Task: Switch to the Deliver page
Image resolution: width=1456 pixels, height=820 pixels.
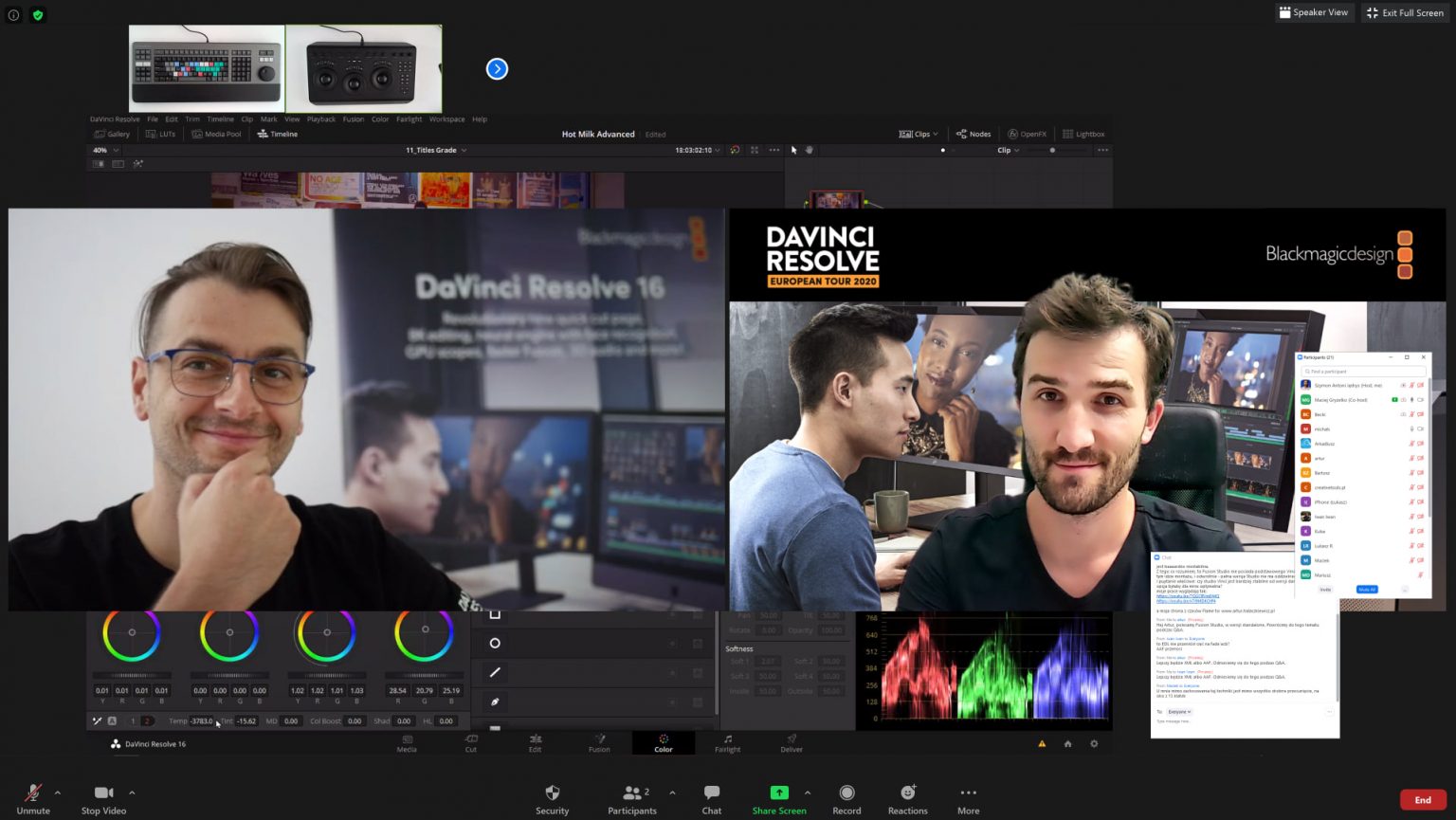Action: pos(792,743)
